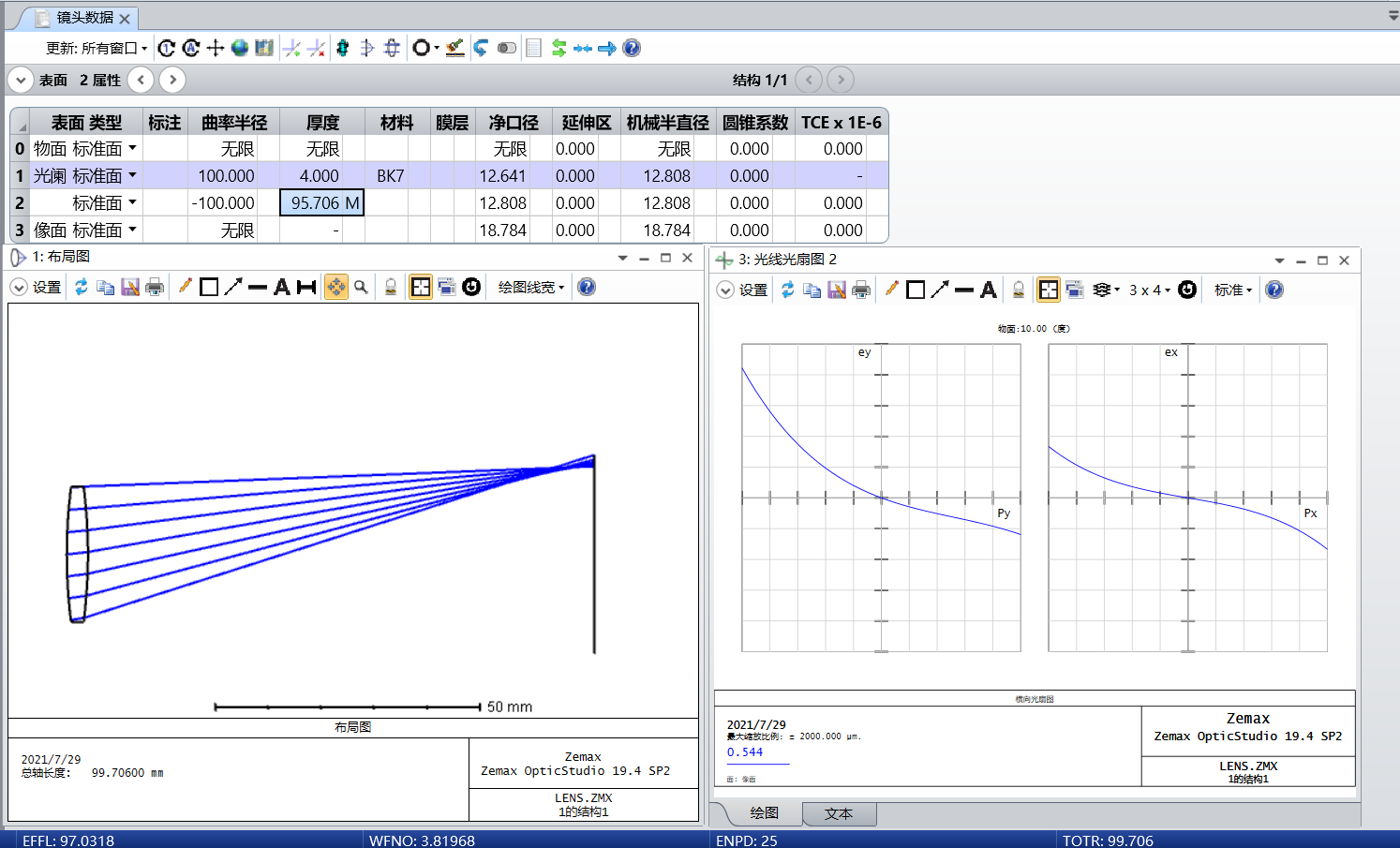Click the WFNO: 3.81968 status entry
Image resolution: width=1400 pixels, height=848 pixels.
[x=422, y=841]
